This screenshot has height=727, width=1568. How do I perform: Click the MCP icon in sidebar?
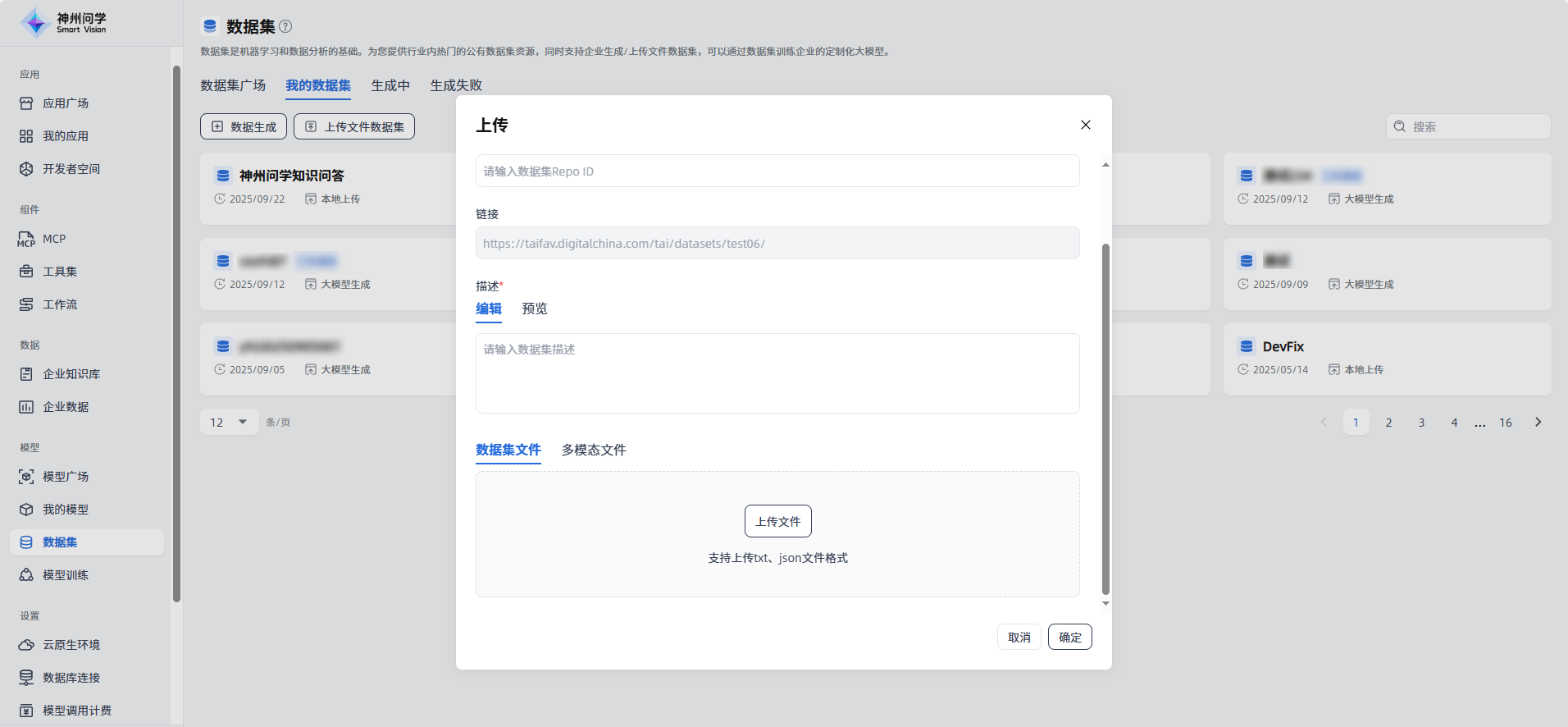[x=26, y=240]
